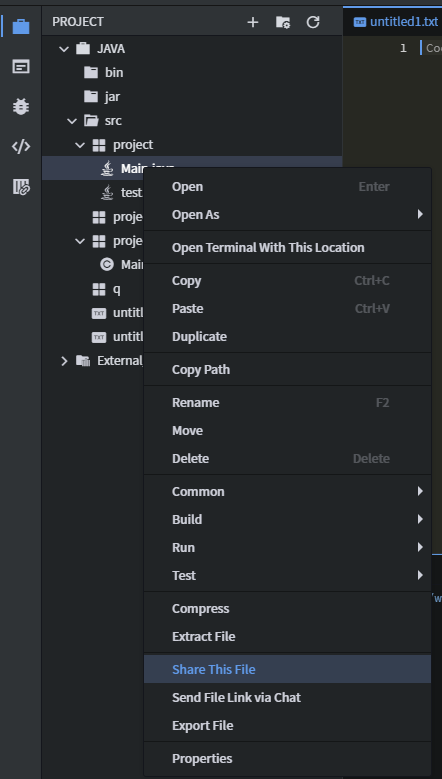Open the terminal panel sidebar icon
Image resolution: width=442 pixels, height=779 pixels.
pos(21,67)
